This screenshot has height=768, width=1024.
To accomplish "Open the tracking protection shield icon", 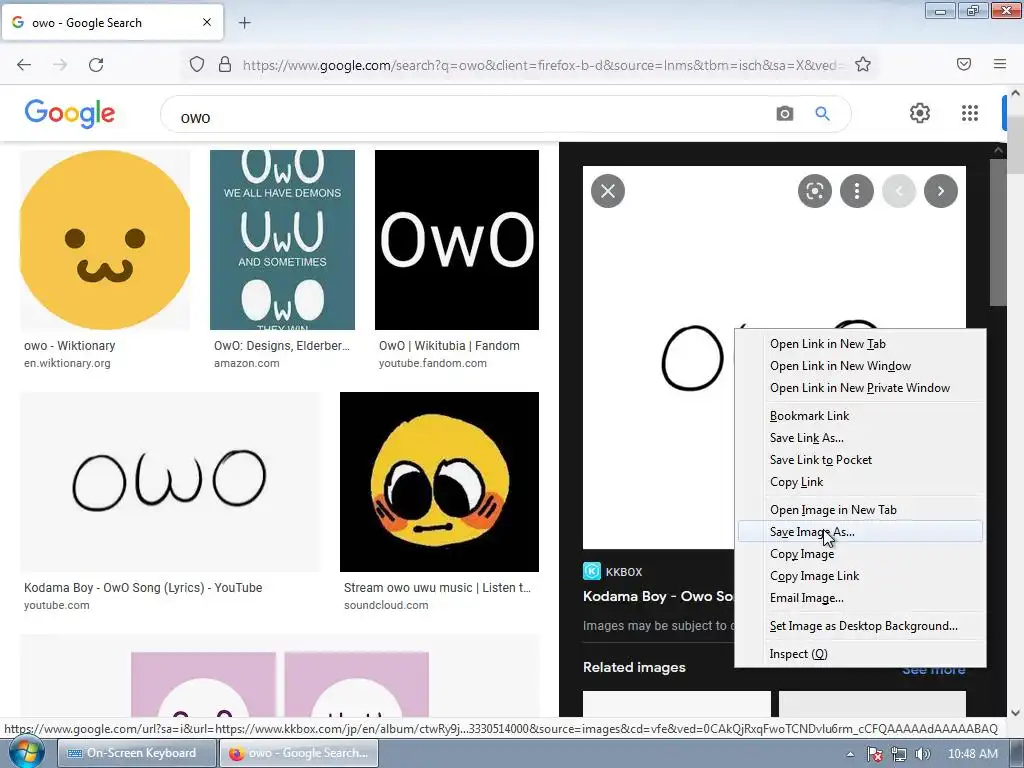I will click(197, 65).
